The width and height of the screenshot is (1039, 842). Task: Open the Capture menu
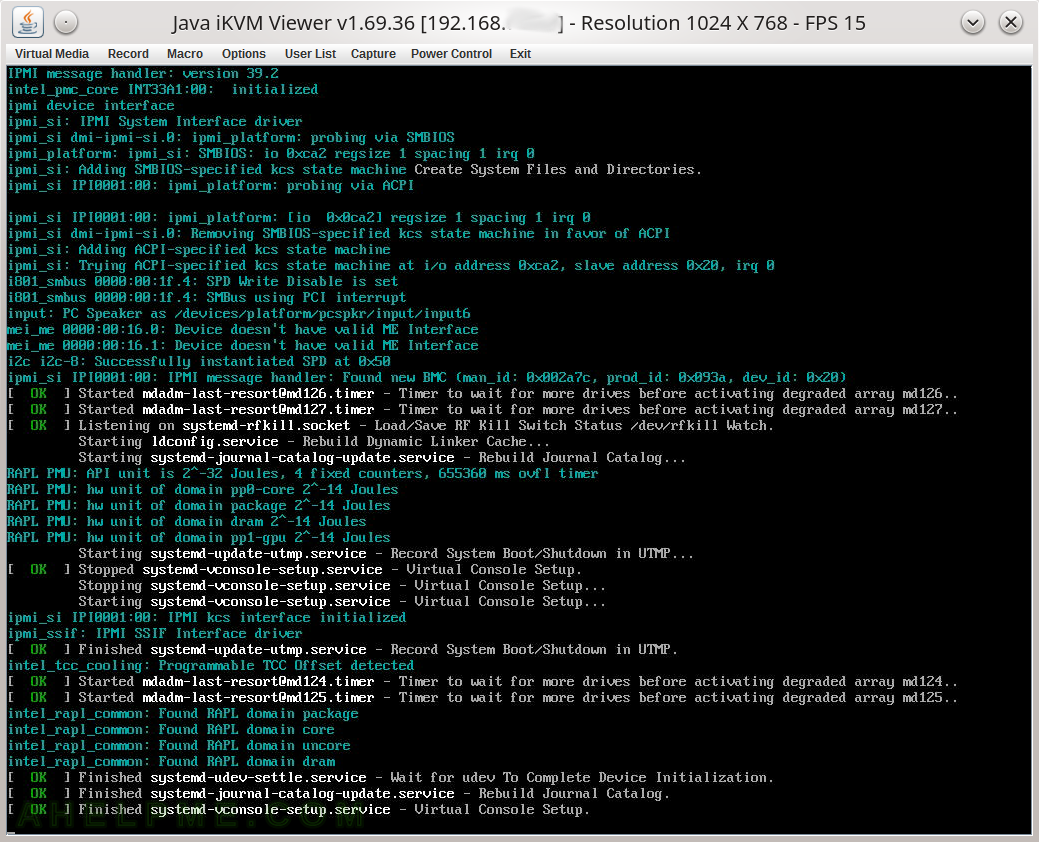coord(373,54)
